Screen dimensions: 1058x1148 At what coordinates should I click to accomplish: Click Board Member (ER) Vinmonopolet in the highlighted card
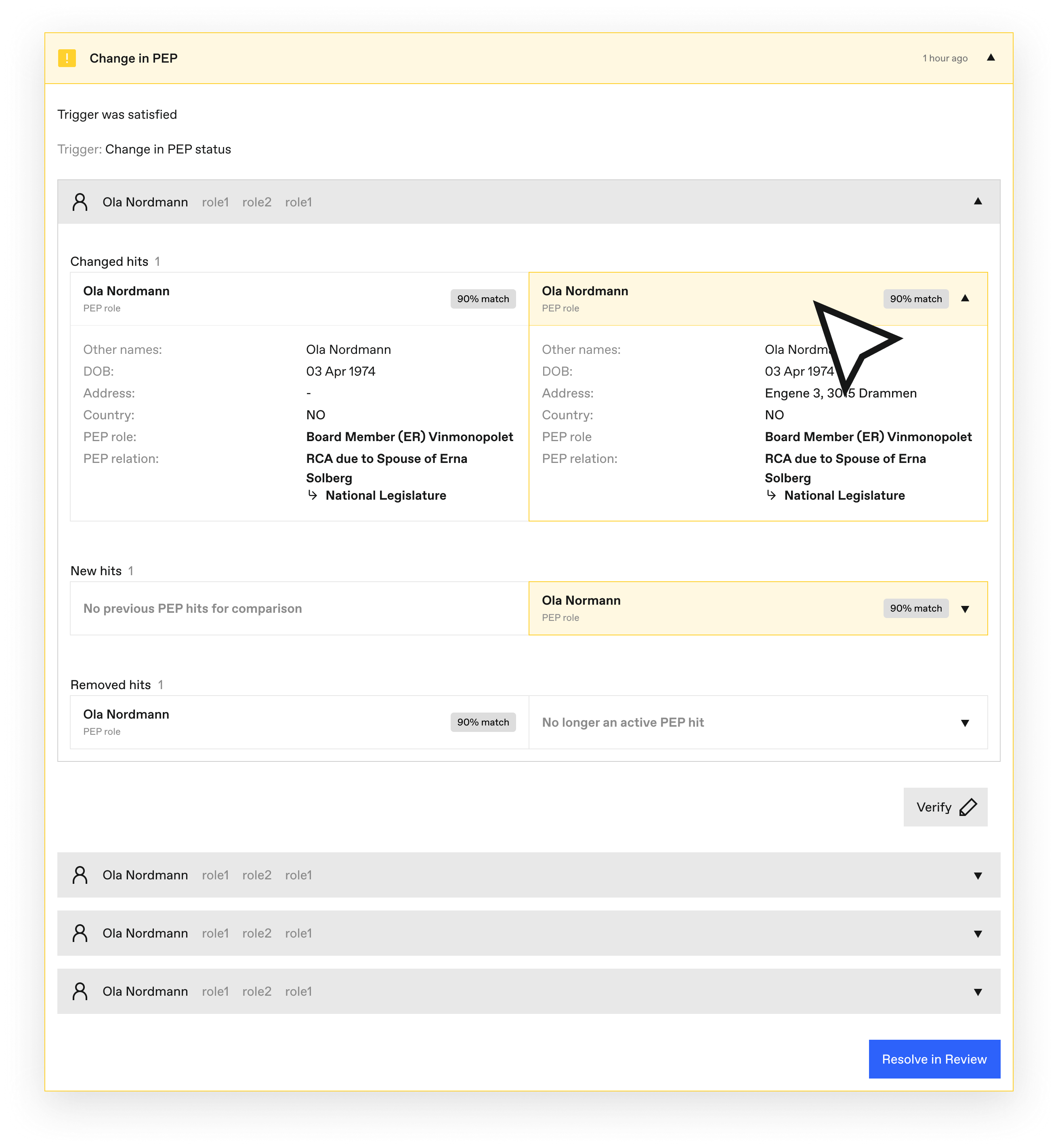point(868,437)
